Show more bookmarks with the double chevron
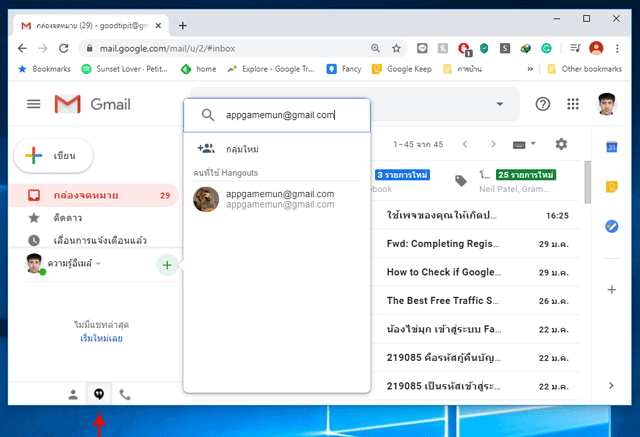640x437 pixels. (530, 69)
